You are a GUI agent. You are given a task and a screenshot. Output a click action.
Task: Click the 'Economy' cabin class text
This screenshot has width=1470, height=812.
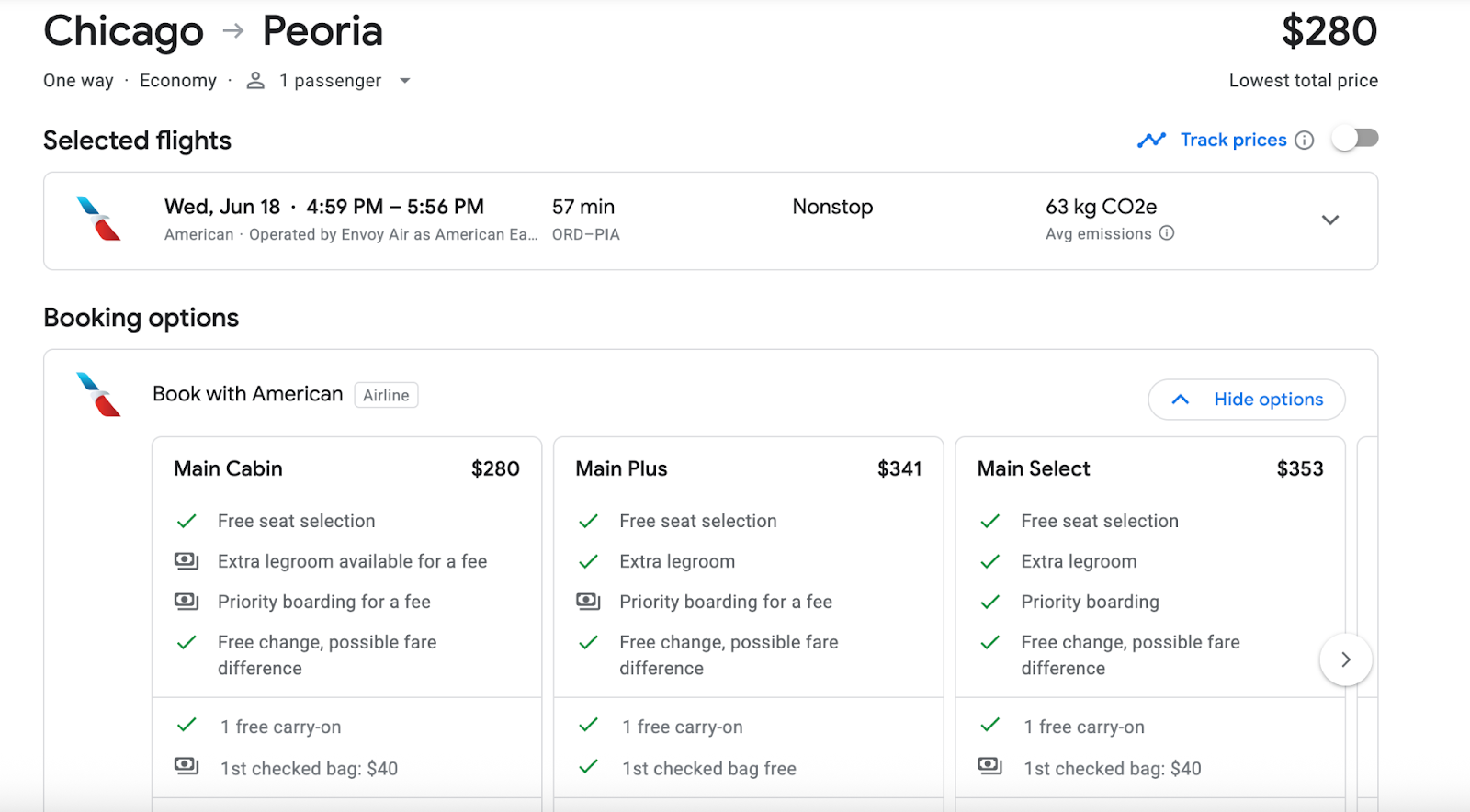[178, 81]
